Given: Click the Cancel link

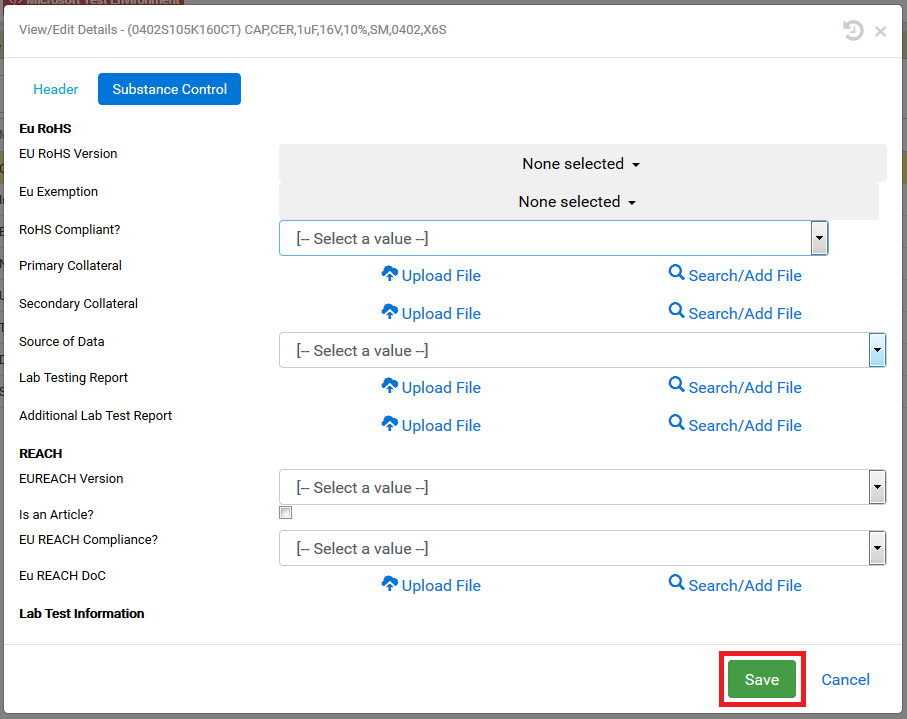Looking at the screenshot, I should pyautogui.click(x=845, y=679).
